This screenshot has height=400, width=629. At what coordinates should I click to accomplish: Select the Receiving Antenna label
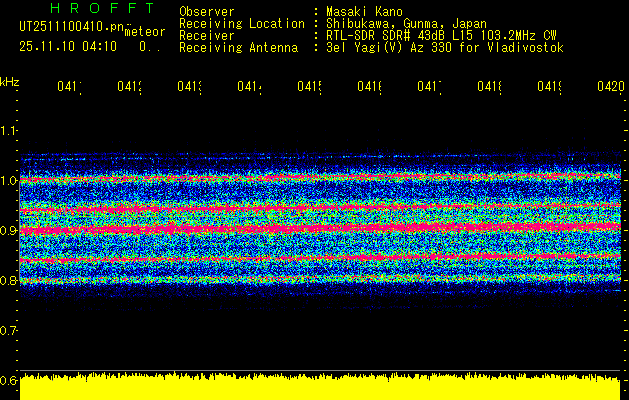tap(239, 47)
